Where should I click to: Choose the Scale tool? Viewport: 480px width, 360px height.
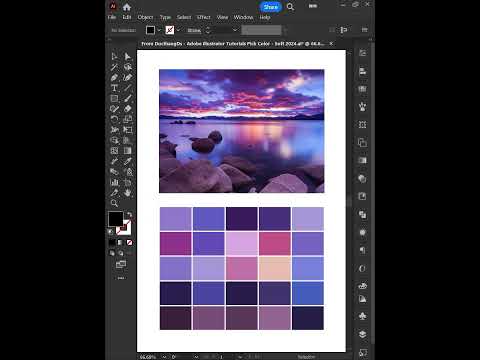(127, 119)
